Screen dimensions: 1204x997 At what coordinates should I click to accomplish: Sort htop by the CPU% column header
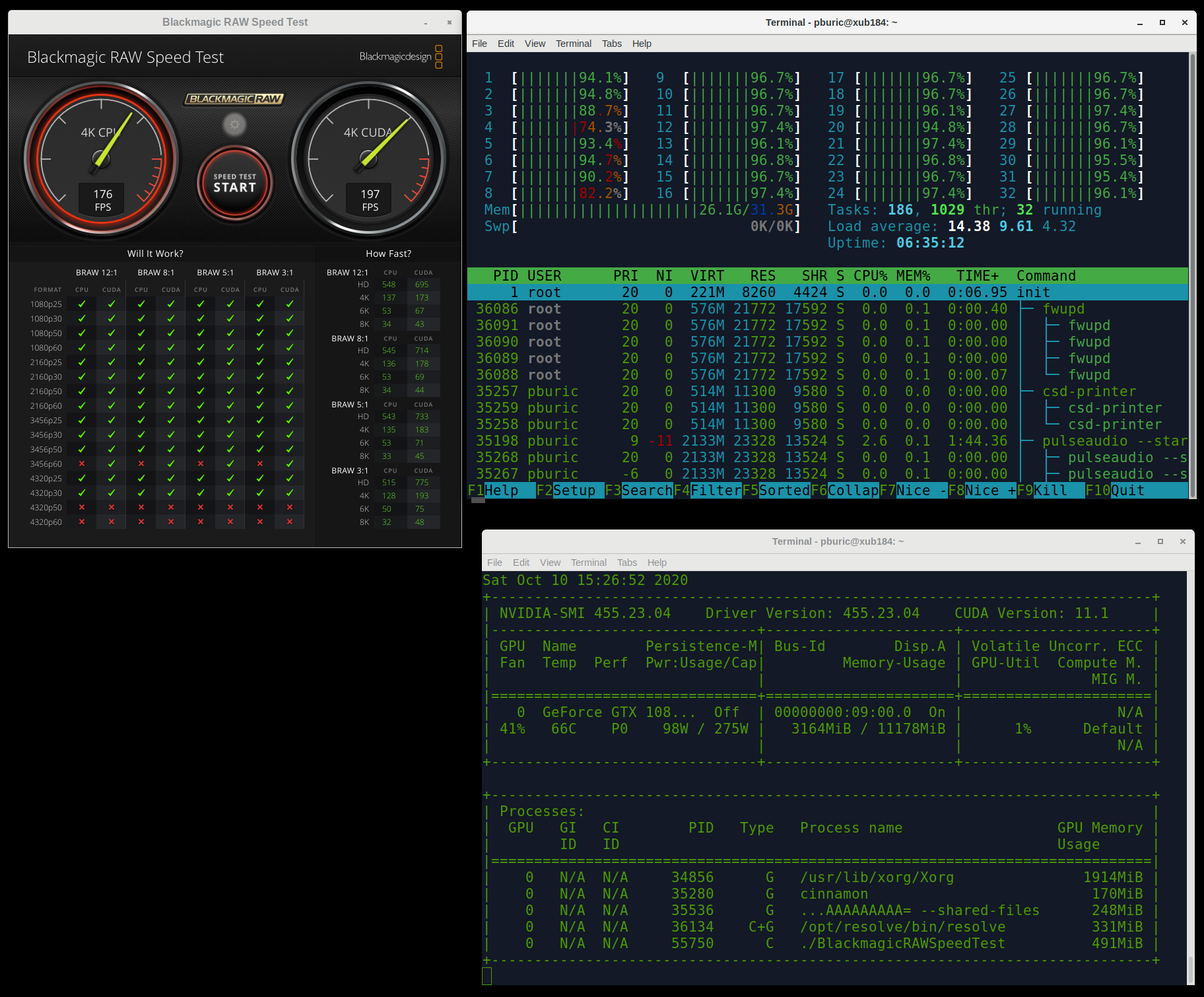pos(870,276)
